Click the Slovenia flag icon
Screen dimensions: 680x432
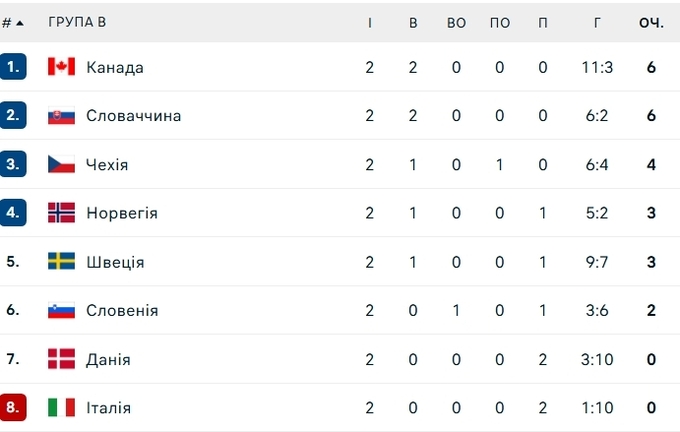coord(61,311)
